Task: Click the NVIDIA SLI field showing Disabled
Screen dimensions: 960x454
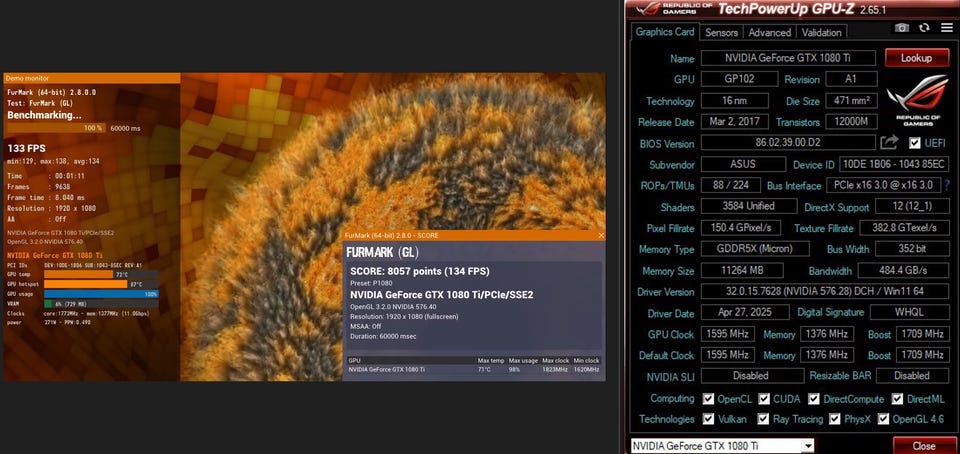Action: pos(752,376)
